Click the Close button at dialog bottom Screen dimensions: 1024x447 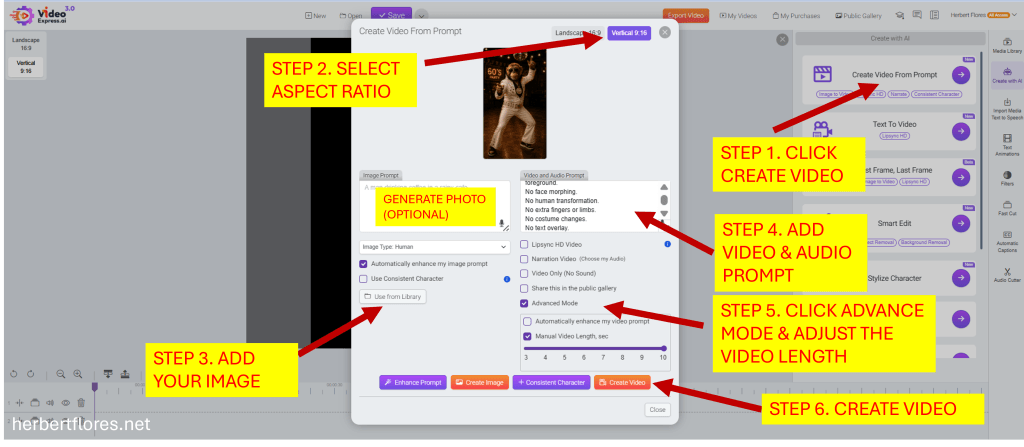point(657,410)
